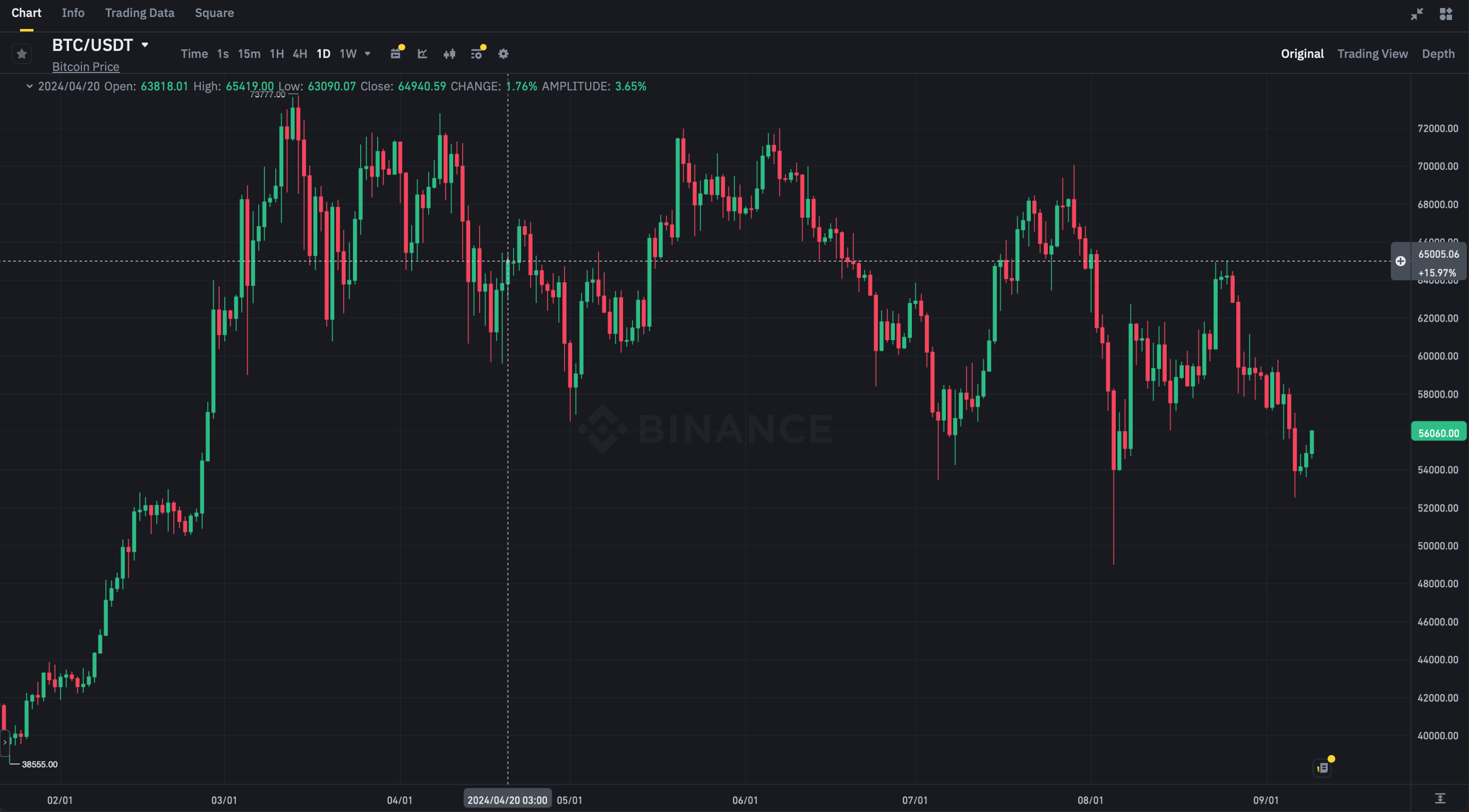1469x812 pixels.
Task: Click the 72000.00 price axis label
Action: pos(1438,128)
